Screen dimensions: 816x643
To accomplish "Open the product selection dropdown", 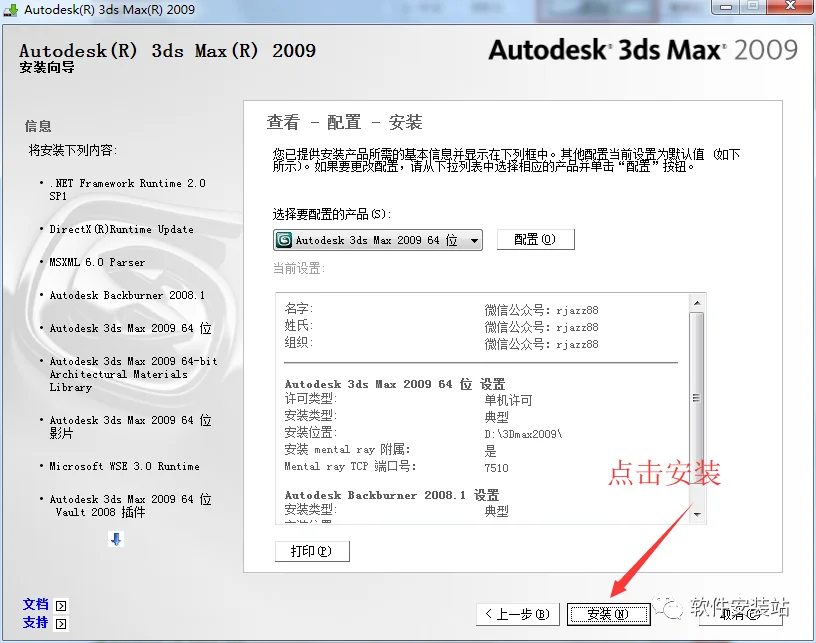I will click(378, 240).
